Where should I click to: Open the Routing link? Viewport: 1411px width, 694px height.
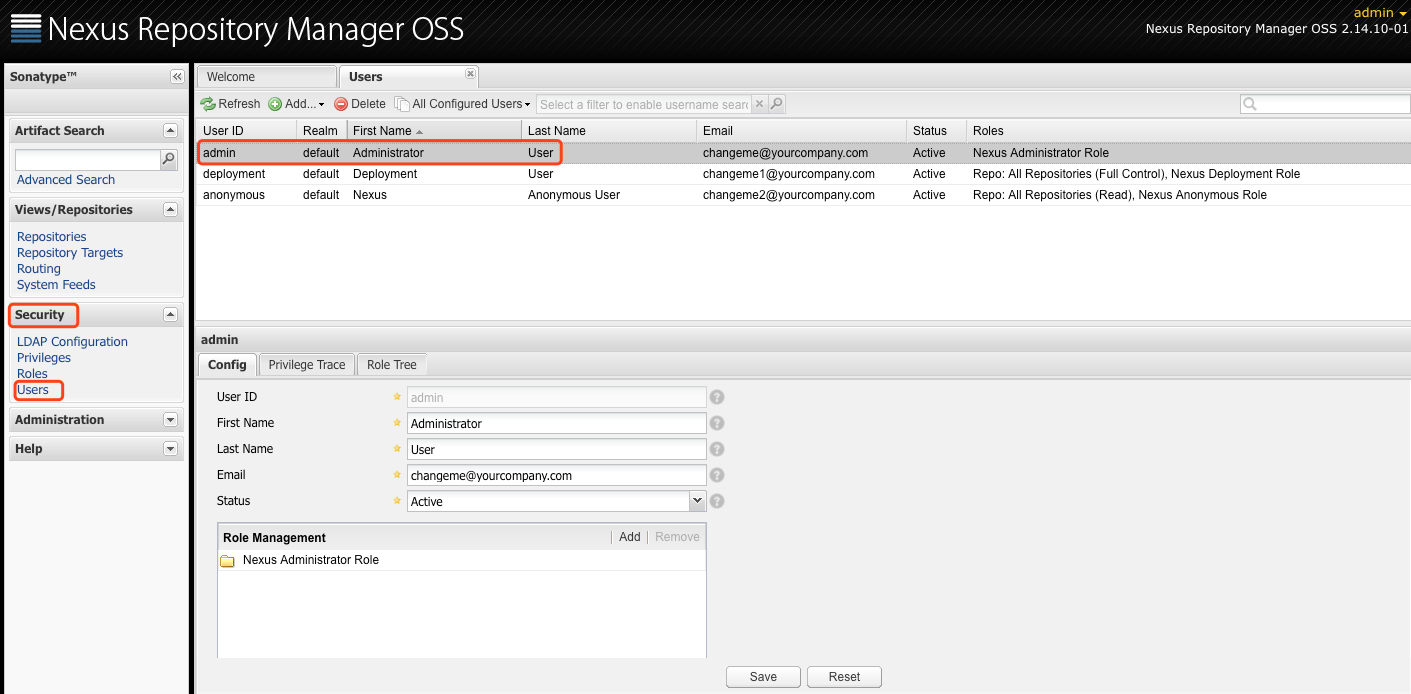tap(39, 269)
